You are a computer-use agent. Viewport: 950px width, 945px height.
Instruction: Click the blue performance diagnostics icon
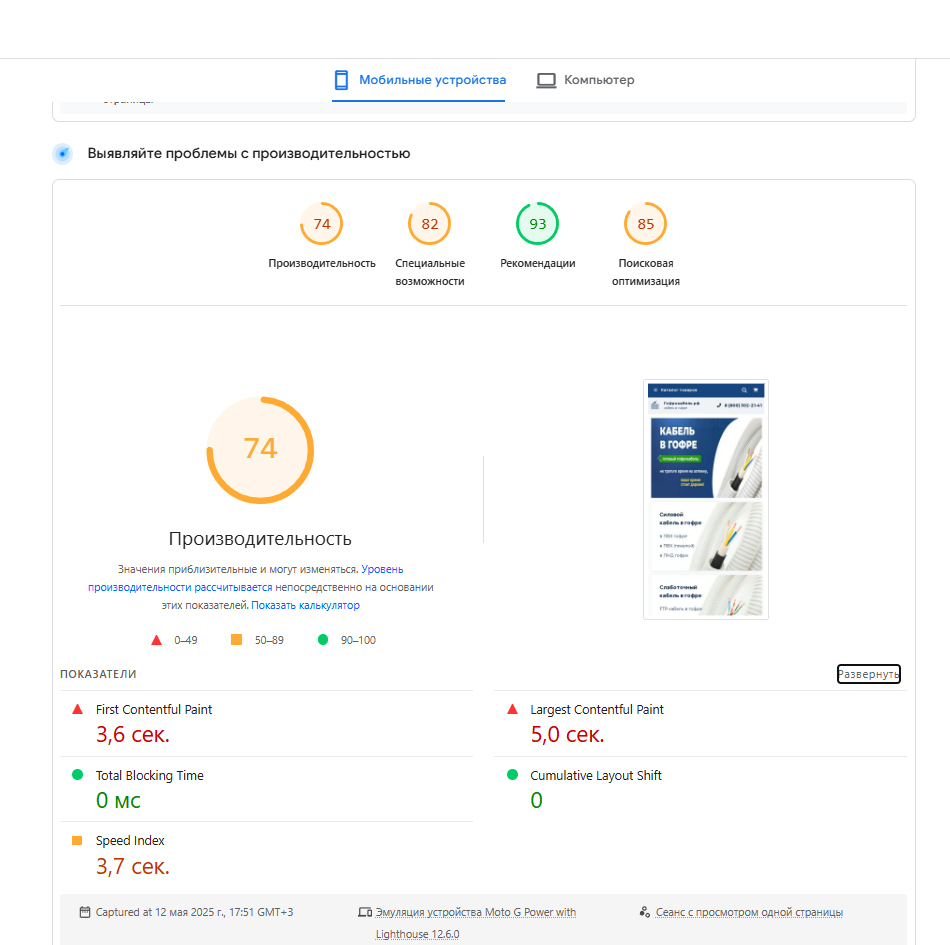click(63, 154)
